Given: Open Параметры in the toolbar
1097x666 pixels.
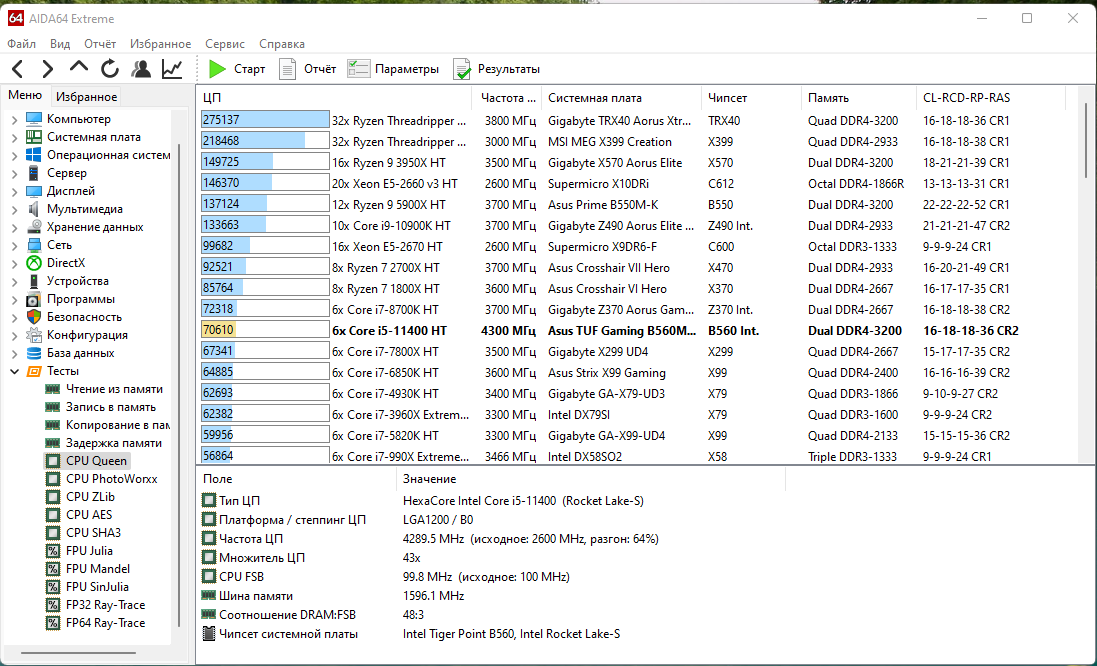Looking at the screenshot, I should click(393, 69).
